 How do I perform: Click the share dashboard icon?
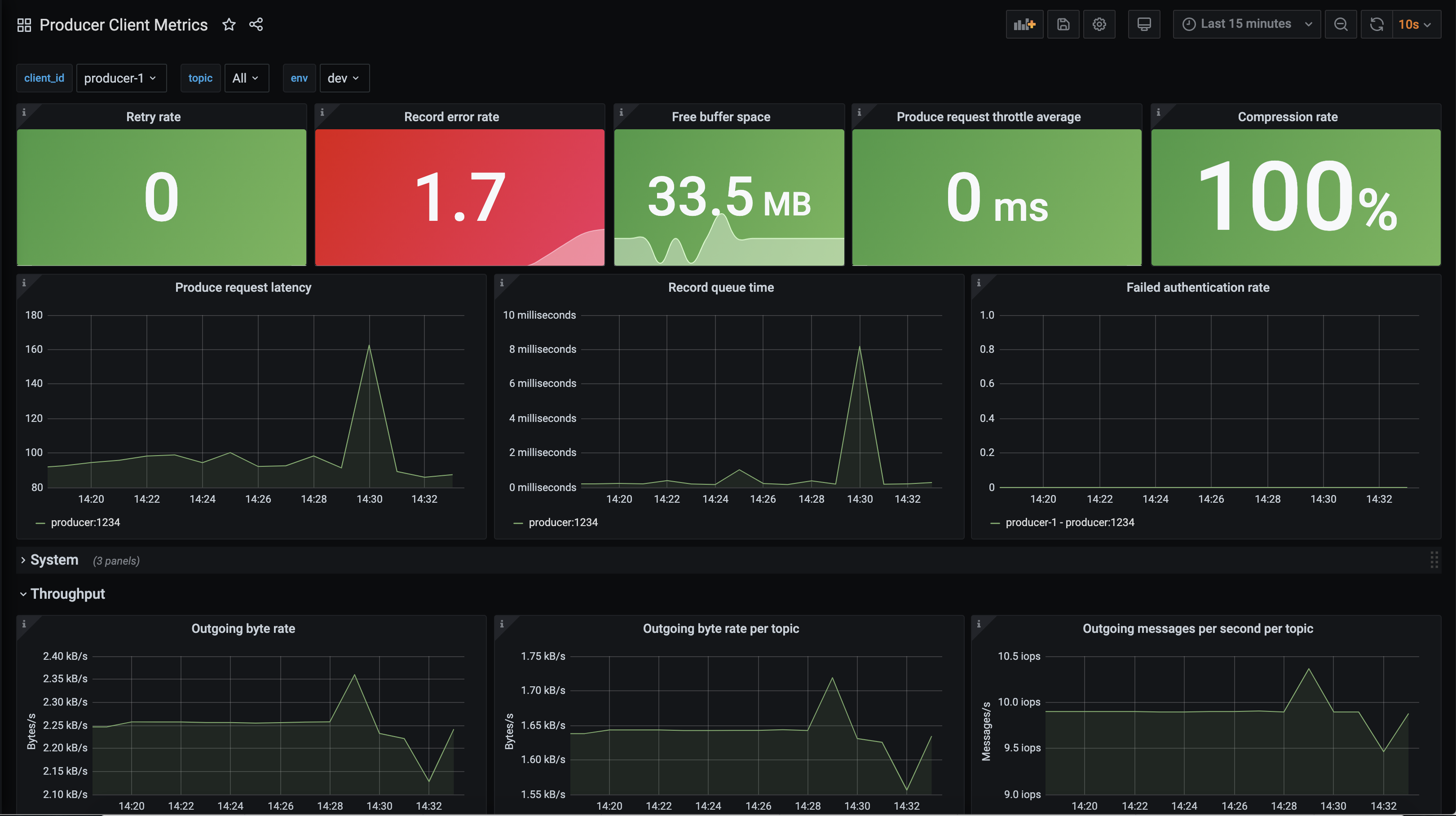pos(256,24)
